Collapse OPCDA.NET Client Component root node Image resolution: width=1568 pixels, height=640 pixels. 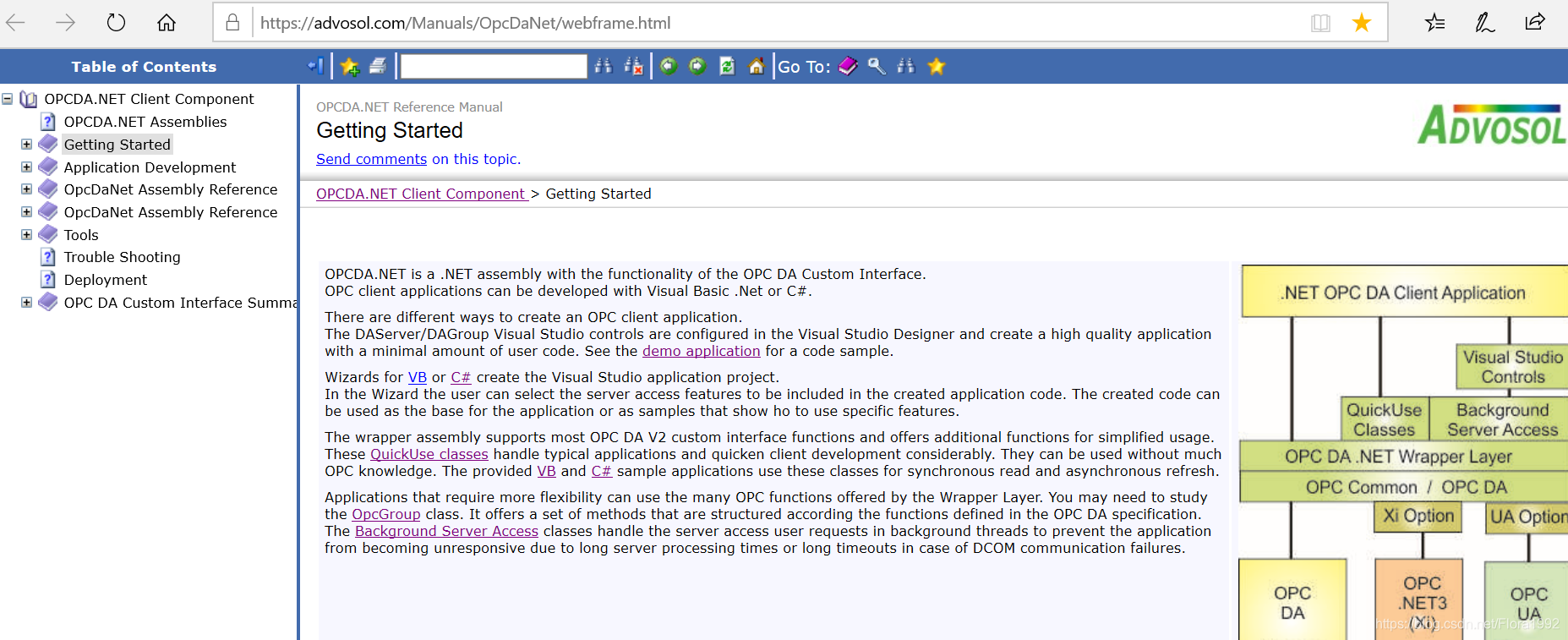click(7, 99)
